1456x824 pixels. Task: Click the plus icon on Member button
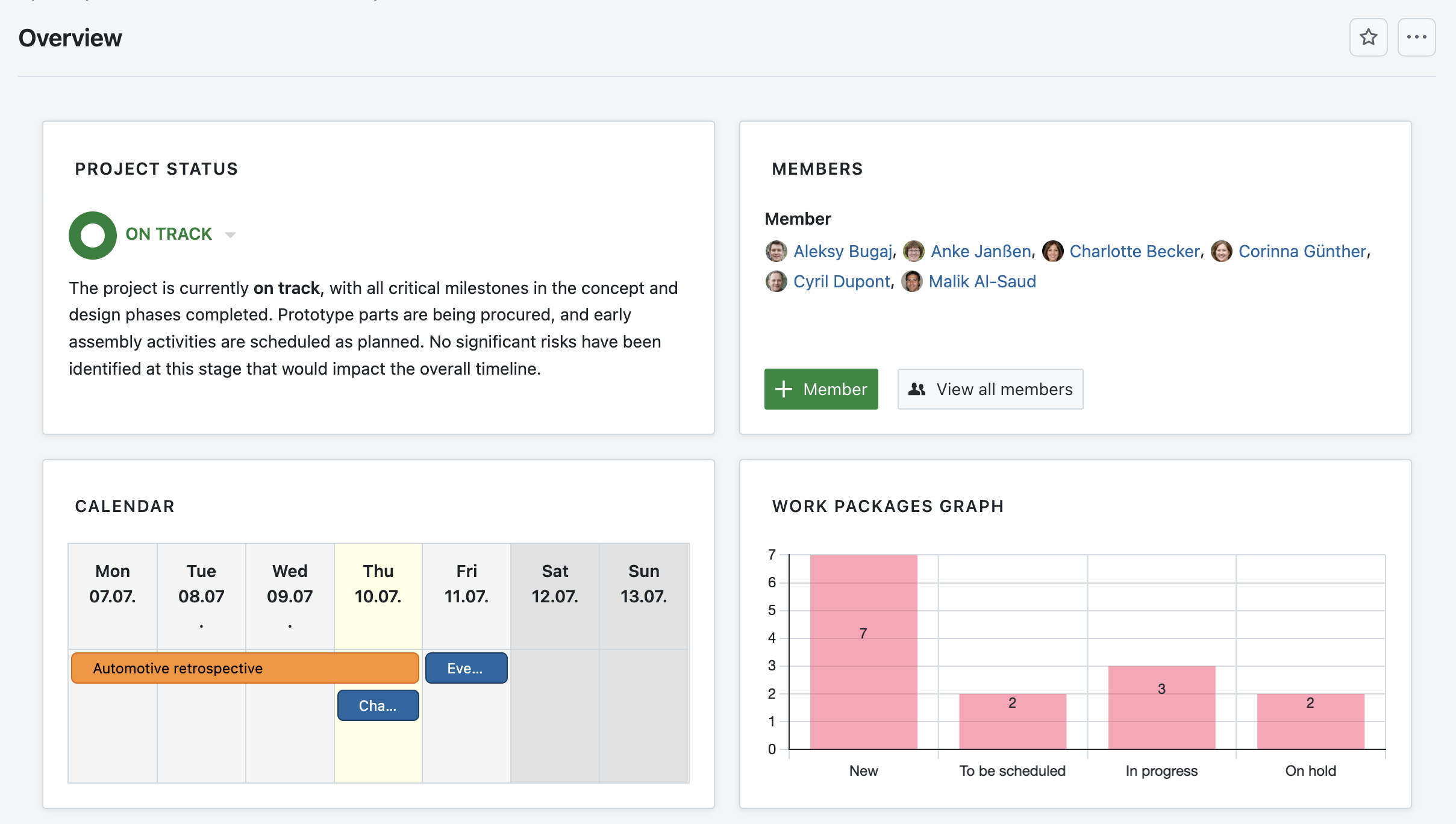coord(784,389)
